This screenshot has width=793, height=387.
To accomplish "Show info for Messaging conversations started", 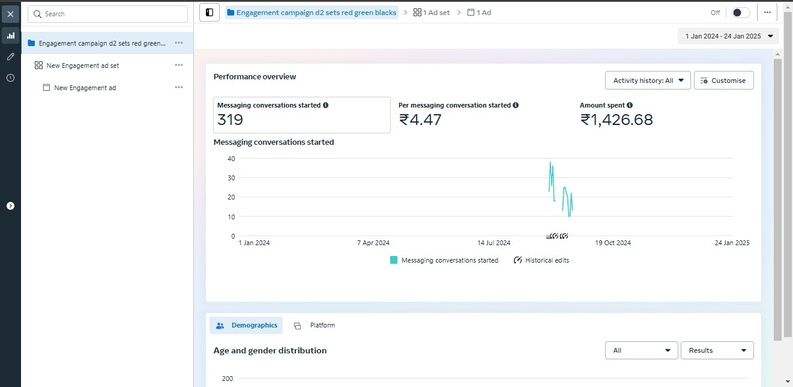I will tap(326, 105).
